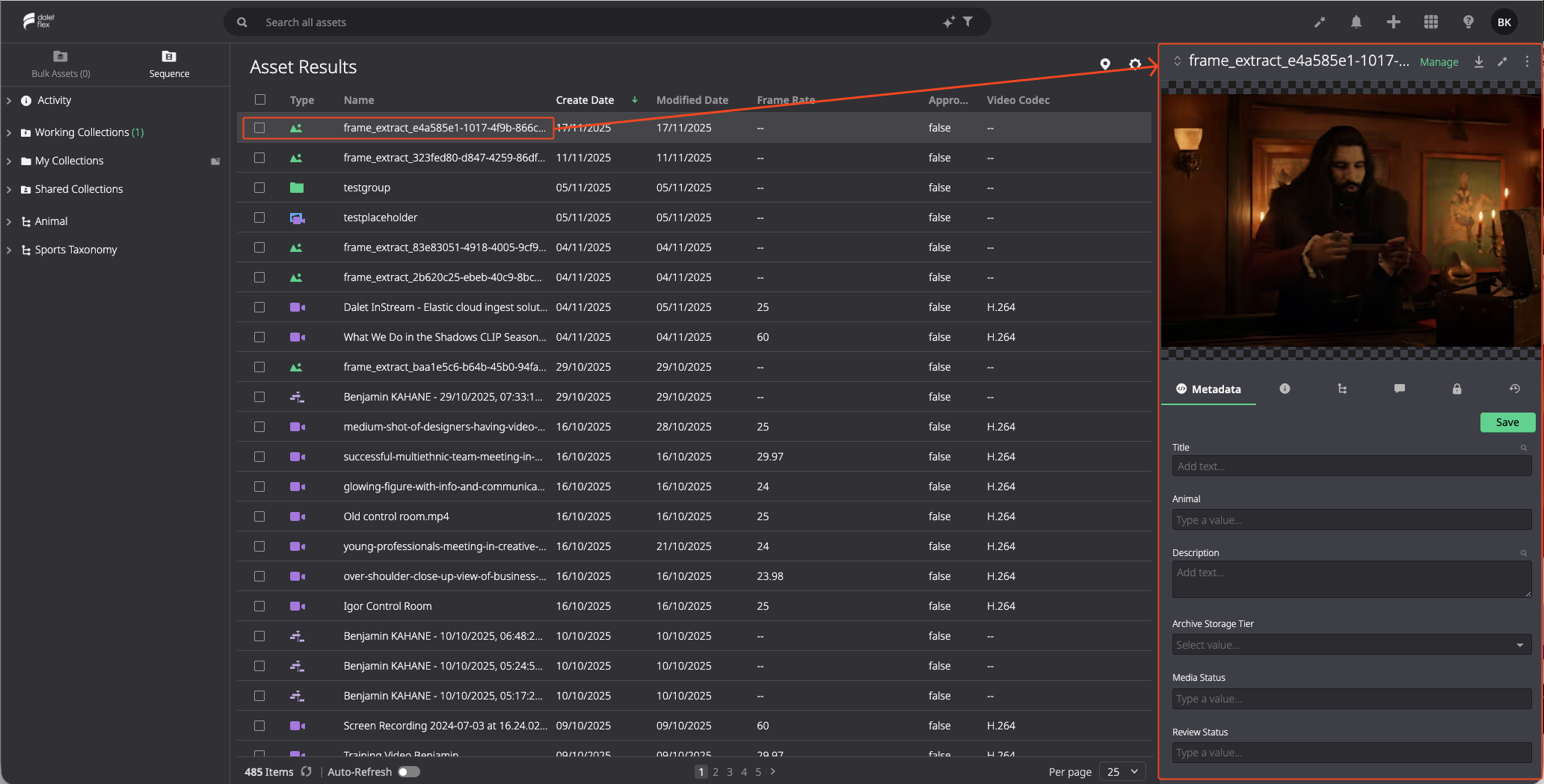This screenshot has width=1544, height=784.
Task: Select checkbox for Dalet InStream row
Action: [x=259, y=307]
